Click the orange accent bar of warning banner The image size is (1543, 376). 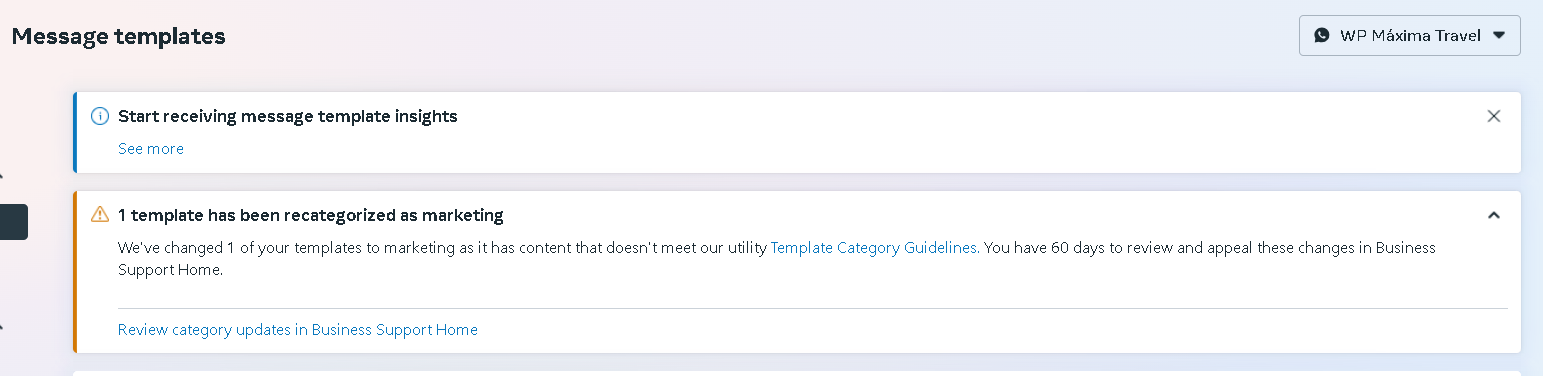tap(75, 272)
